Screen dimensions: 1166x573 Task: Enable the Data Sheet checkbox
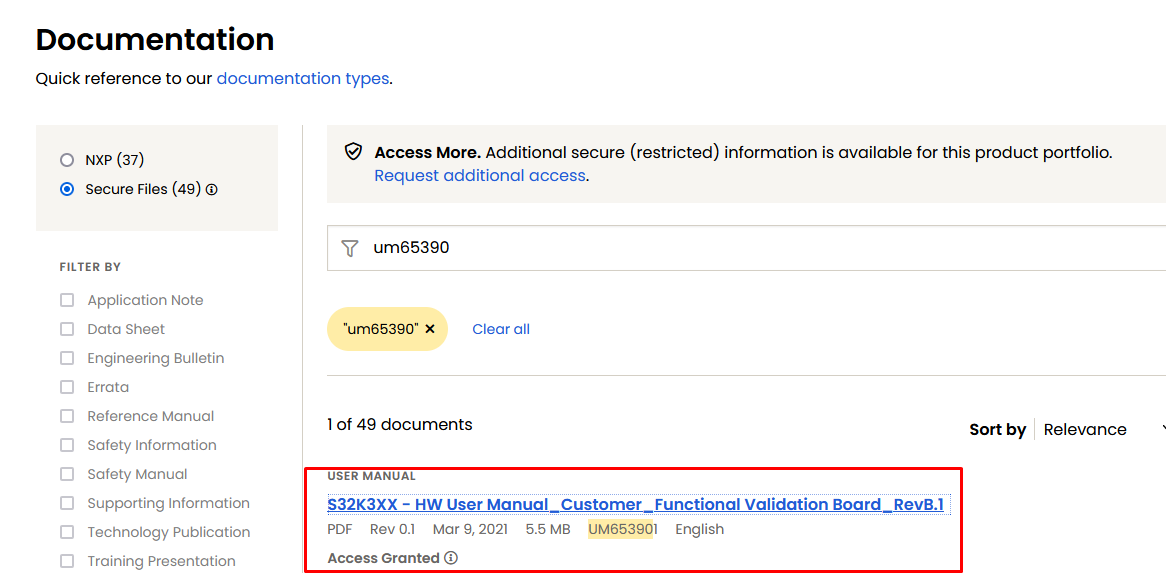click(x=67, y=329)
